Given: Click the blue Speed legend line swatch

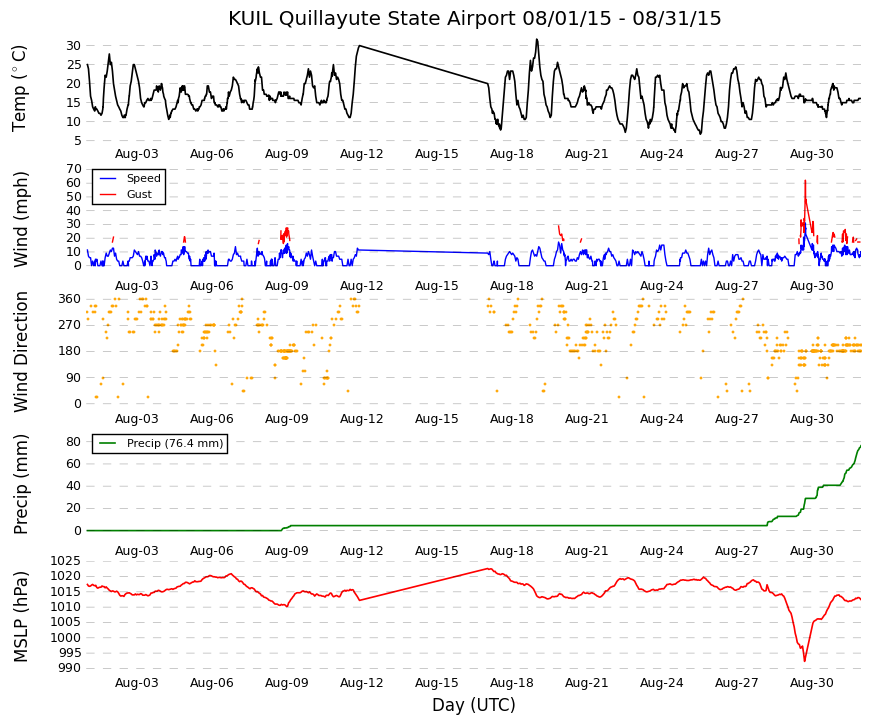Looking at the screenshot, I should 108,179.
